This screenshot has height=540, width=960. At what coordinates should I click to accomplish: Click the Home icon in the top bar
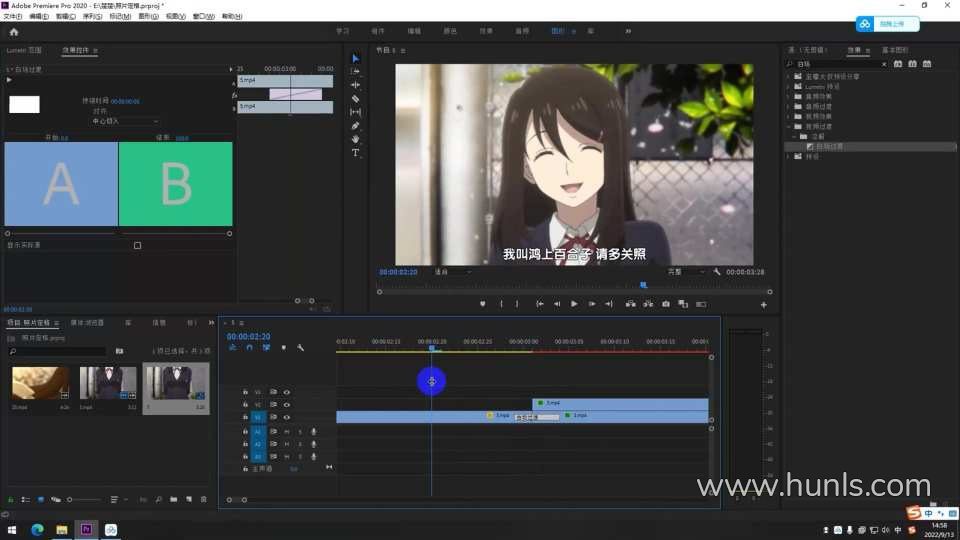pyautogui.click(x=13, y=31)
